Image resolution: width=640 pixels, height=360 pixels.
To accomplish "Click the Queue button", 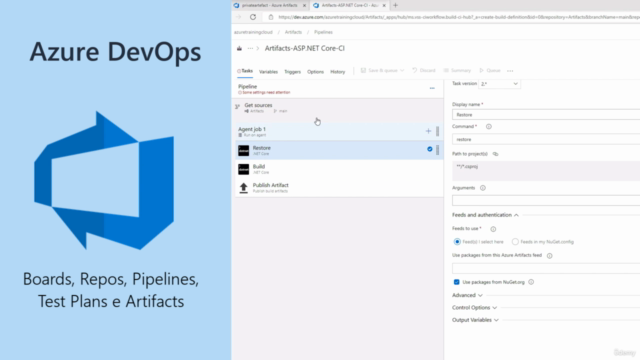I will tap(490, 71).
